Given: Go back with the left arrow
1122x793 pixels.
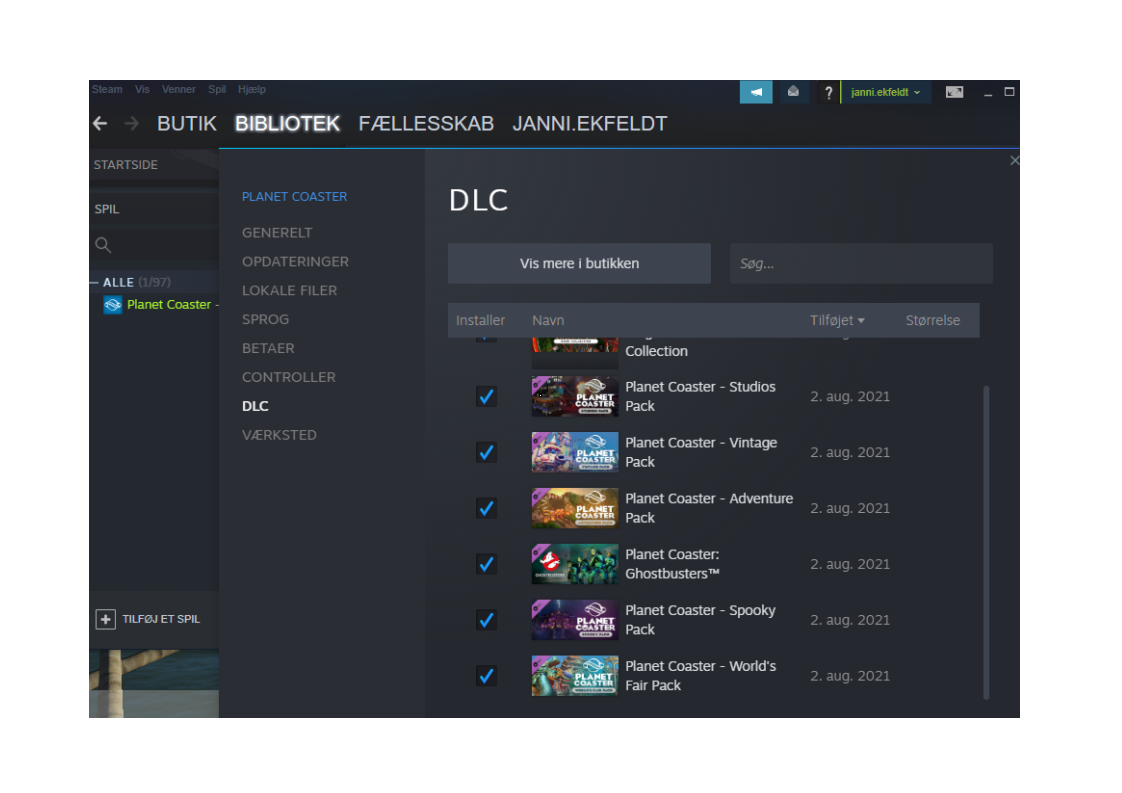Looking at the screenshot, I should point(100,124).
